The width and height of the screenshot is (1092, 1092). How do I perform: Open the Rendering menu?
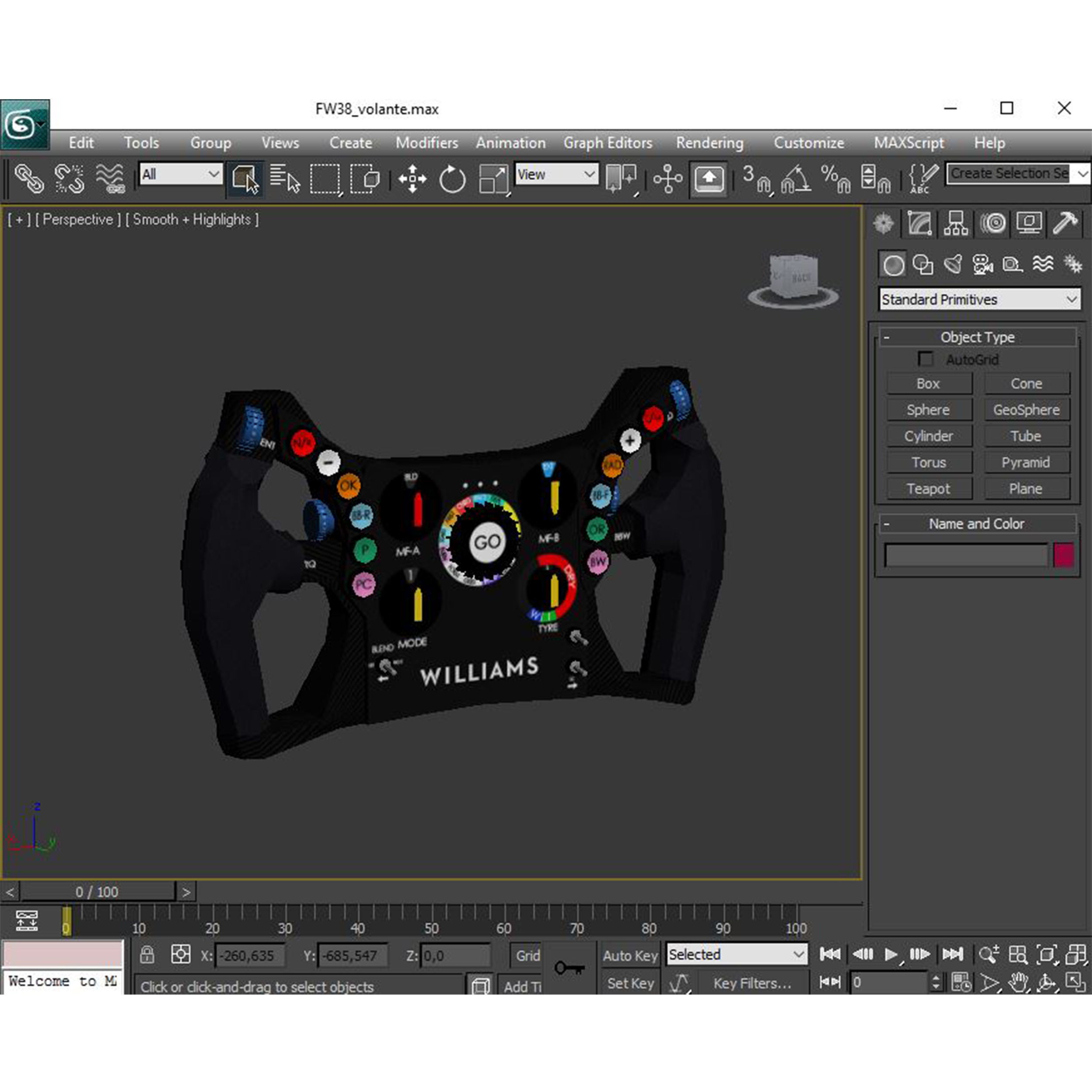point(709,142)
